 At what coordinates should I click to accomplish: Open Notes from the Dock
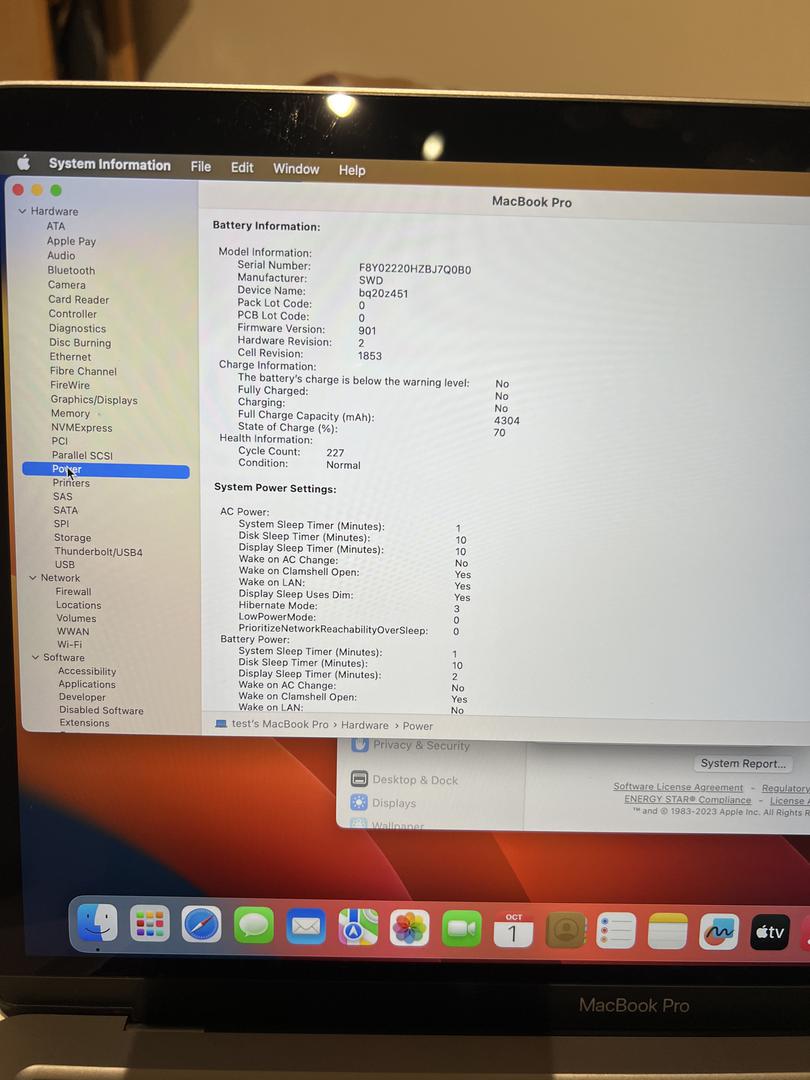pos(667,931)
